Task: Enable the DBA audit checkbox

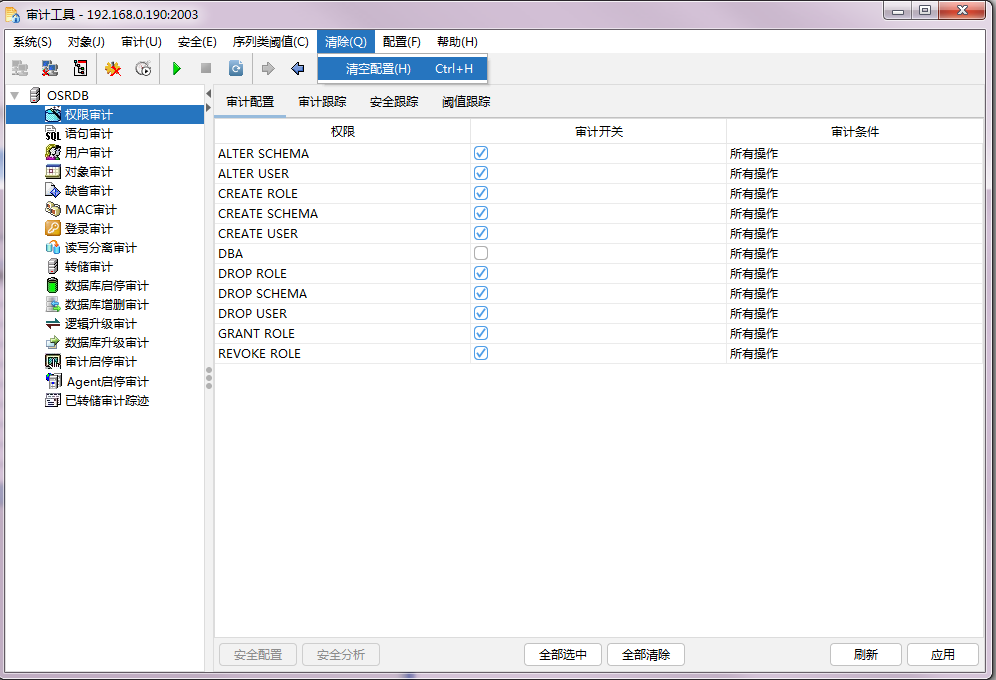Action: 480,253
